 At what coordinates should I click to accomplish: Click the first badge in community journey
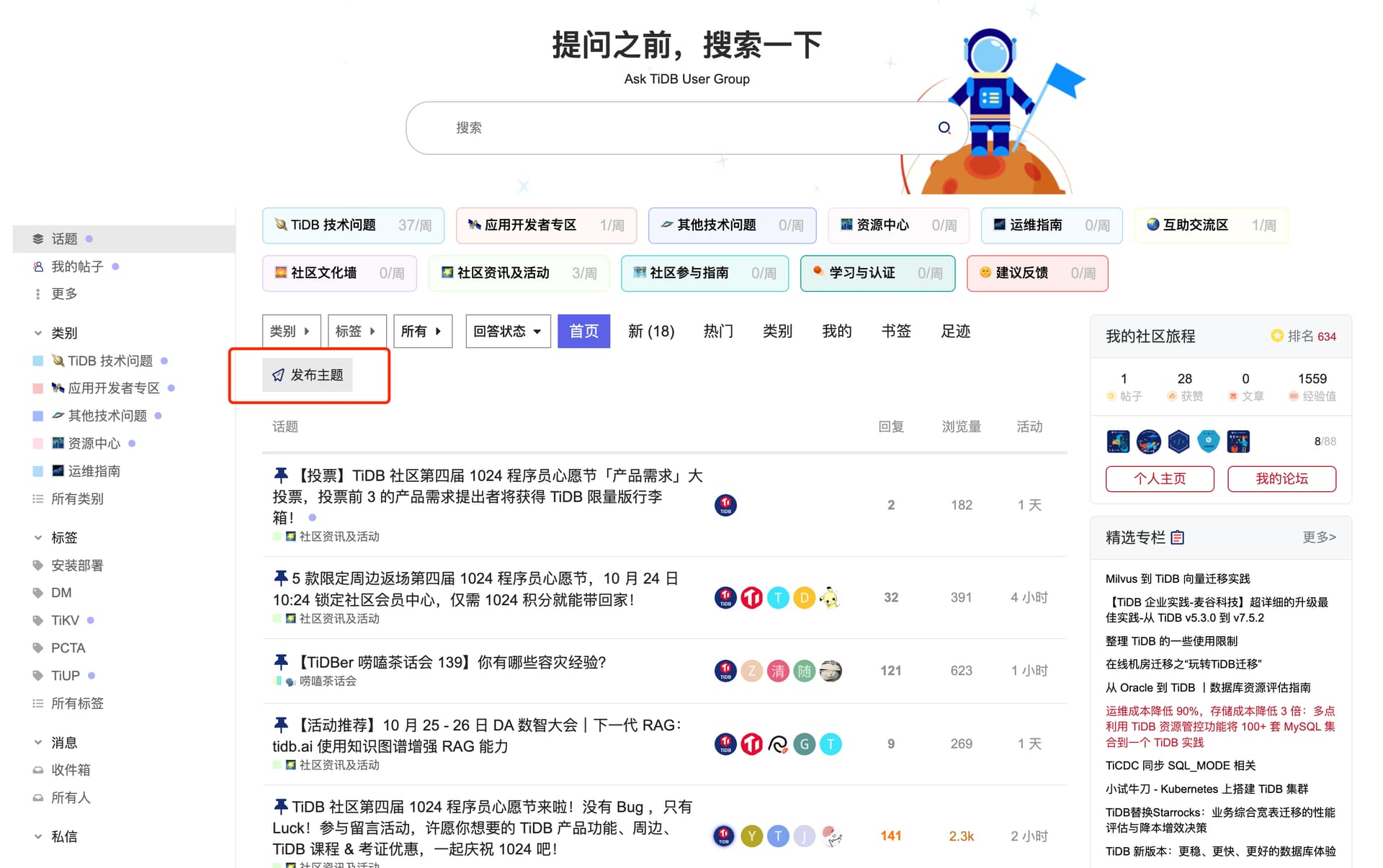coord(1118,441)
